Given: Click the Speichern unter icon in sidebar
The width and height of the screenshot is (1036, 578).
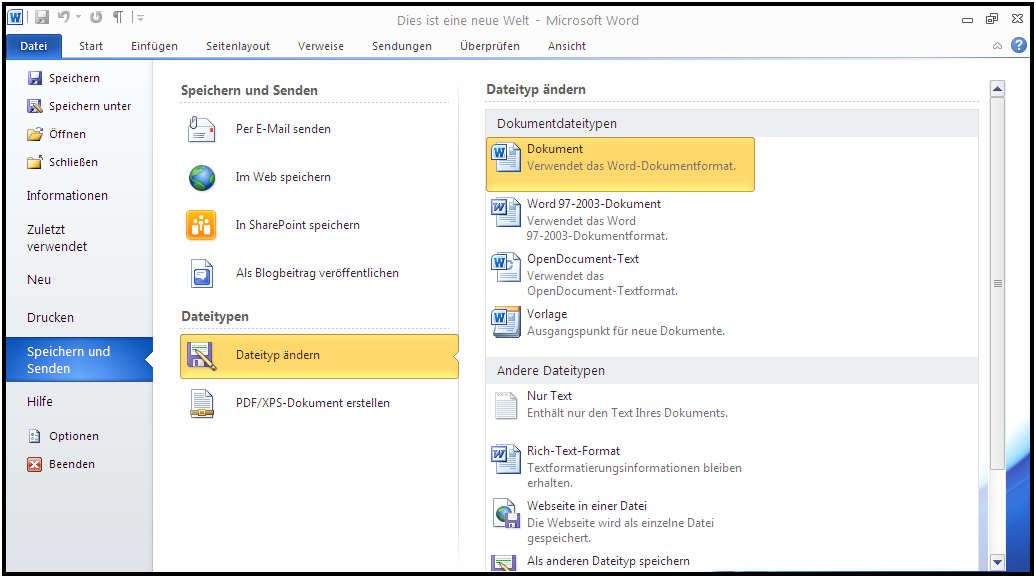Looking at the screenshot, I should [x=34, y=106].
